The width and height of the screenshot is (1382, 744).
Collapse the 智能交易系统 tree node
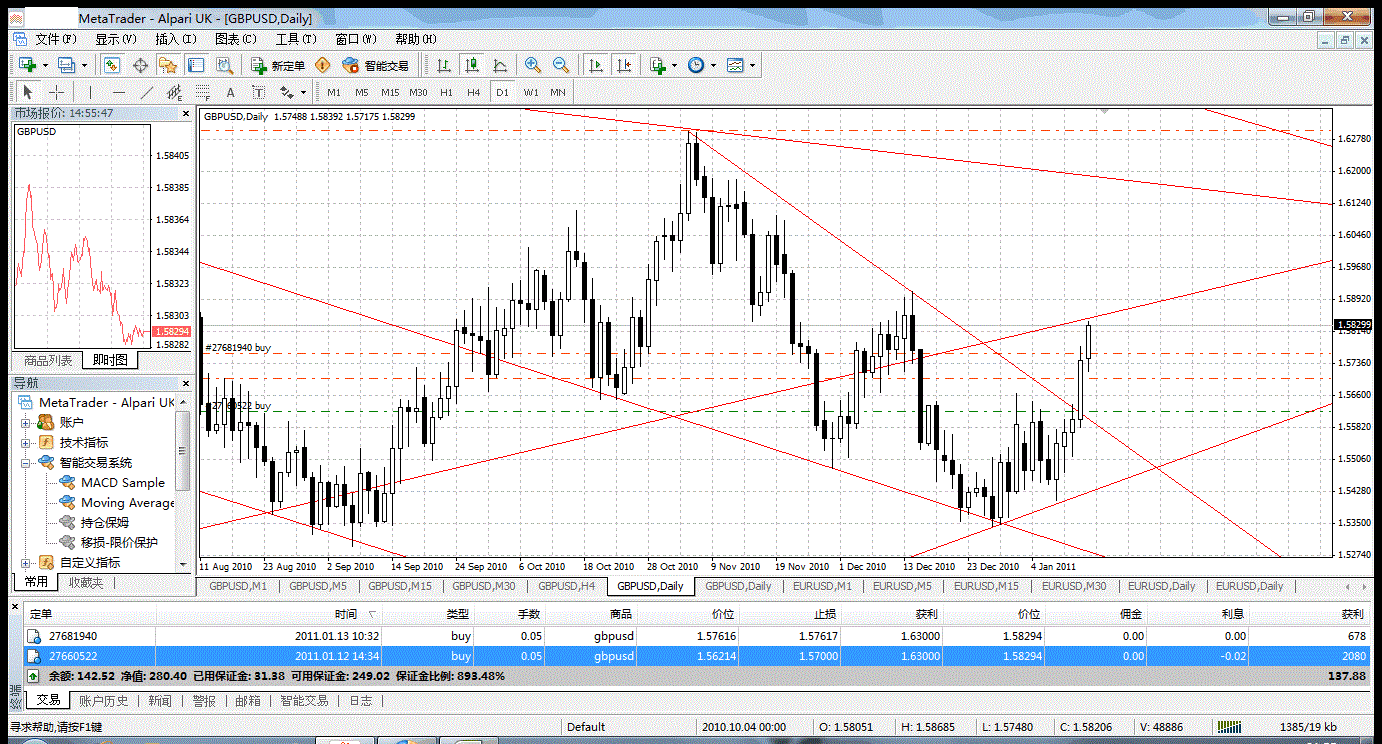pyautogui.click(x=25, y=463)
